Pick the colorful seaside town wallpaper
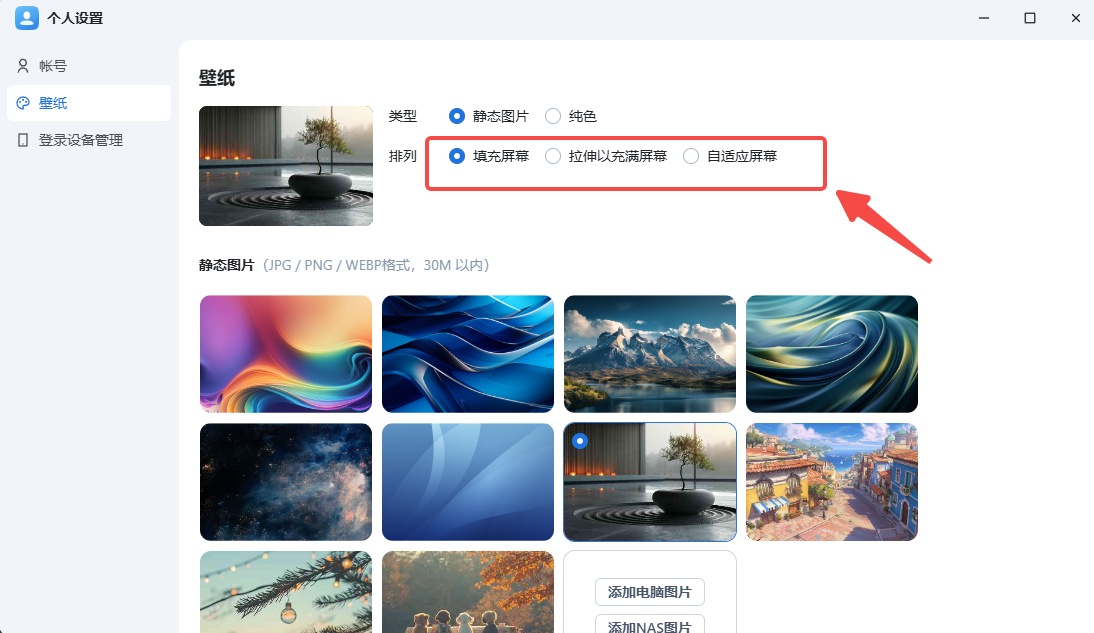This screenshot has height=633, width=1094. click(832, 482)
